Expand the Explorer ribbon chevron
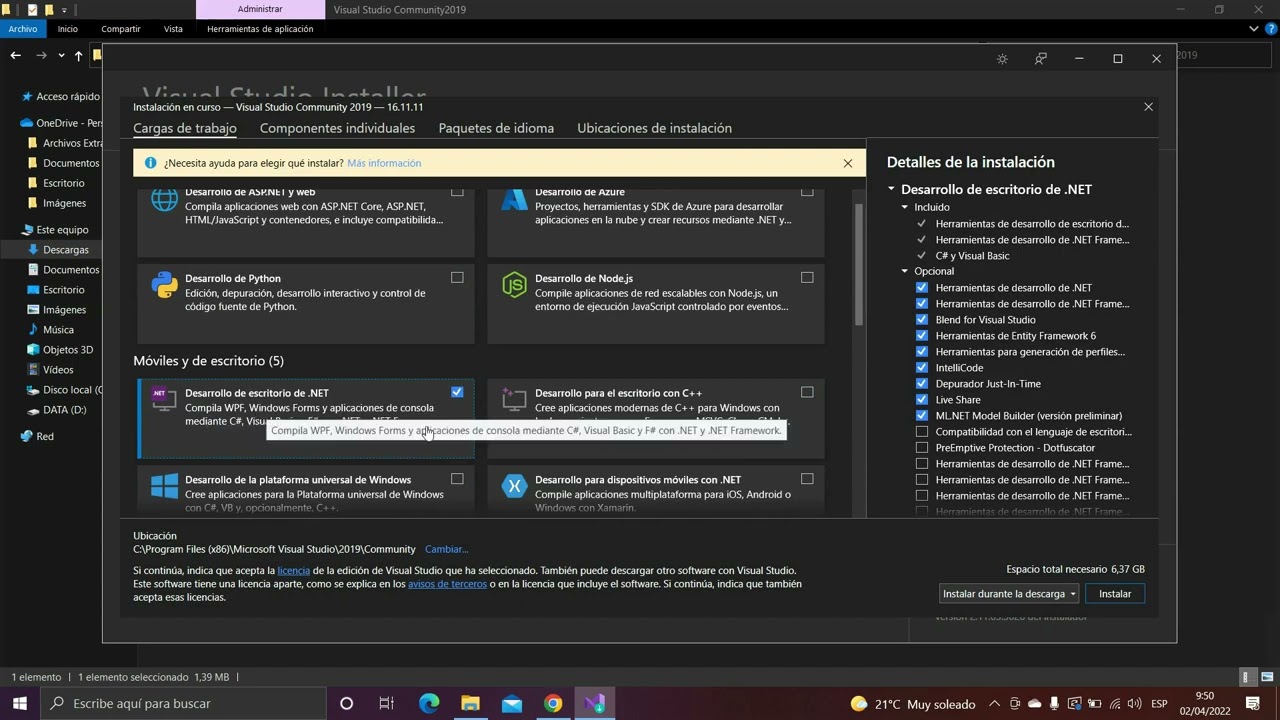Image resolution: width=1280 pixels, height=720 pixels. point(1254,29)
